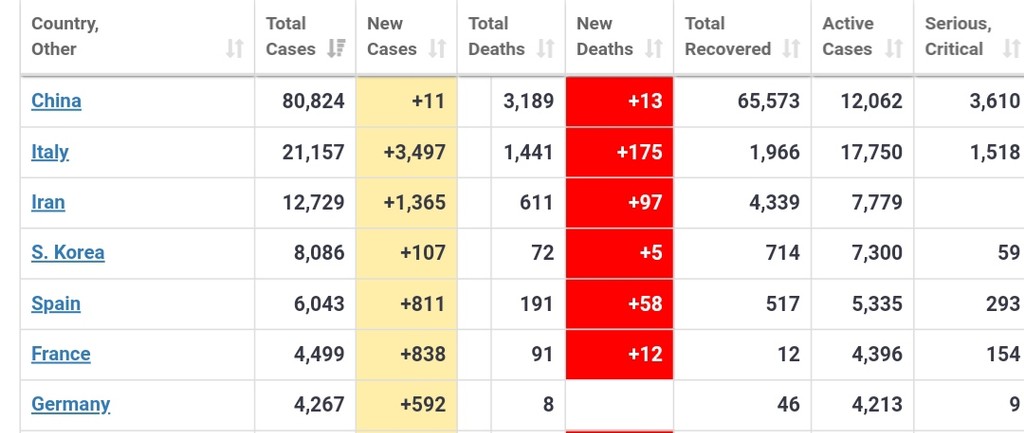Sort by the Active Cases arrows
The width and height of the screenshot is (1024, 433).
point(894,49)
